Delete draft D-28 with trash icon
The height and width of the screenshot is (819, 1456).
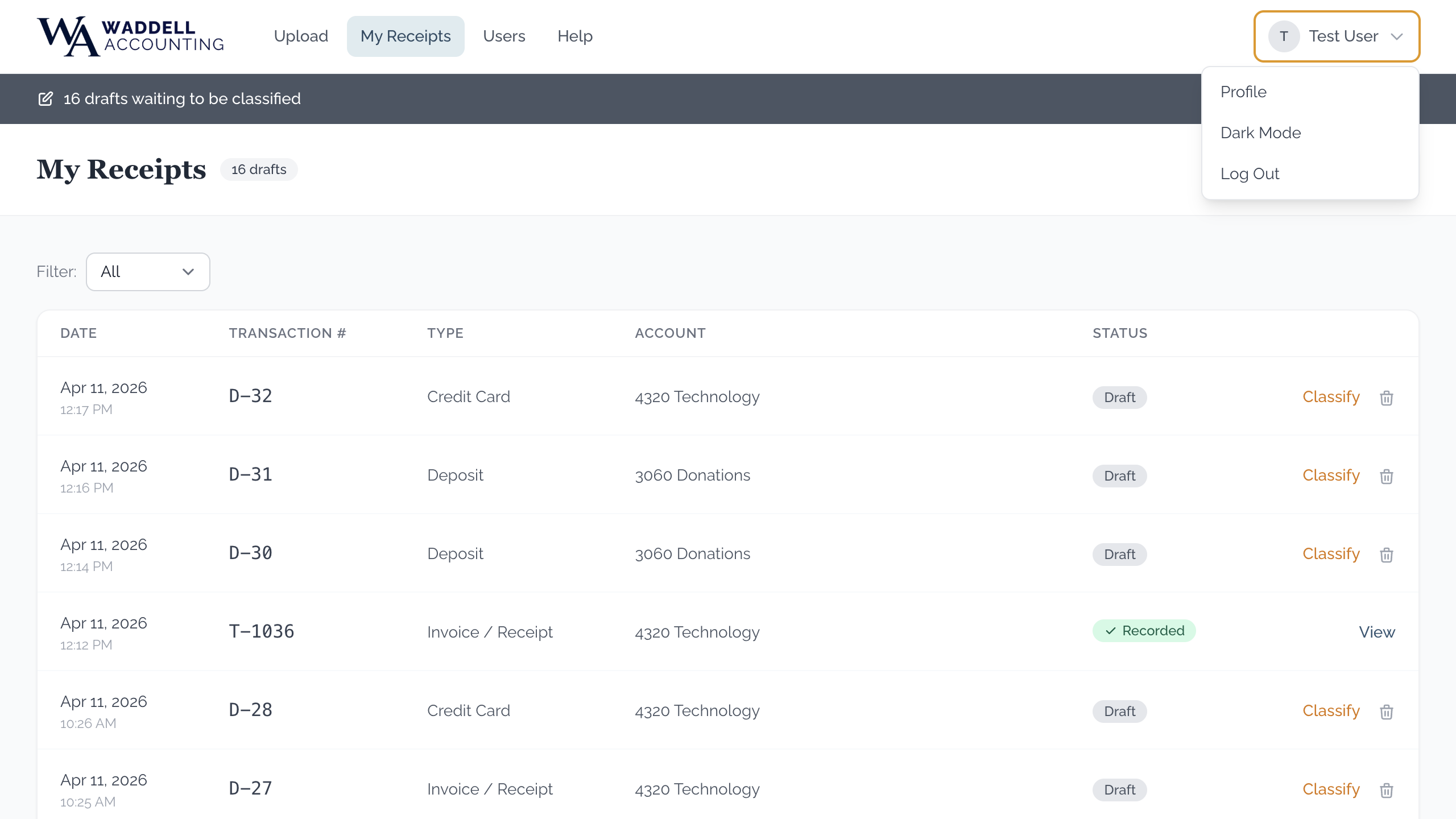pyautogui.click(x=1386, y=712)
